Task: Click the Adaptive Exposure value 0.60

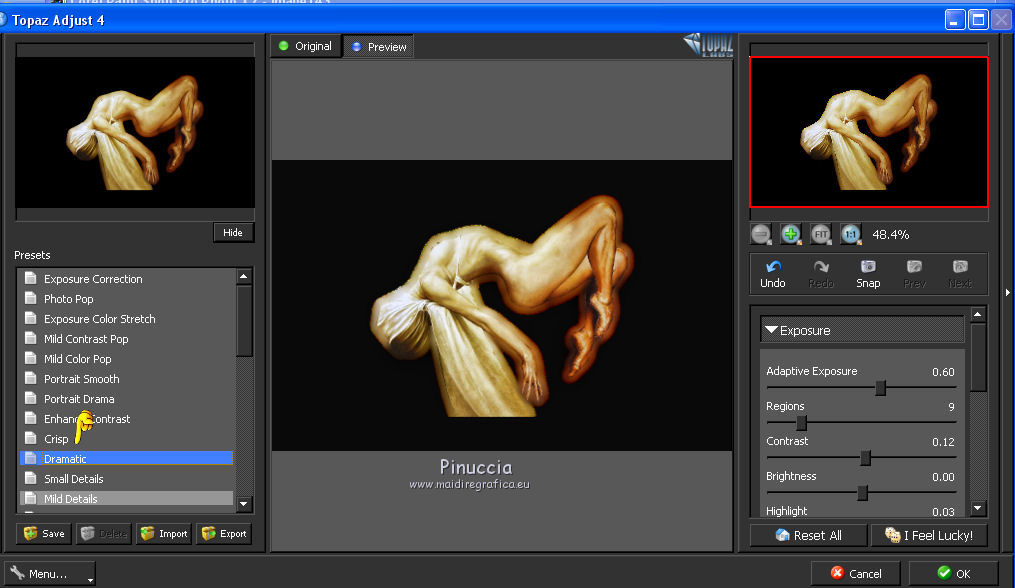Action: [x=943, y=372]
